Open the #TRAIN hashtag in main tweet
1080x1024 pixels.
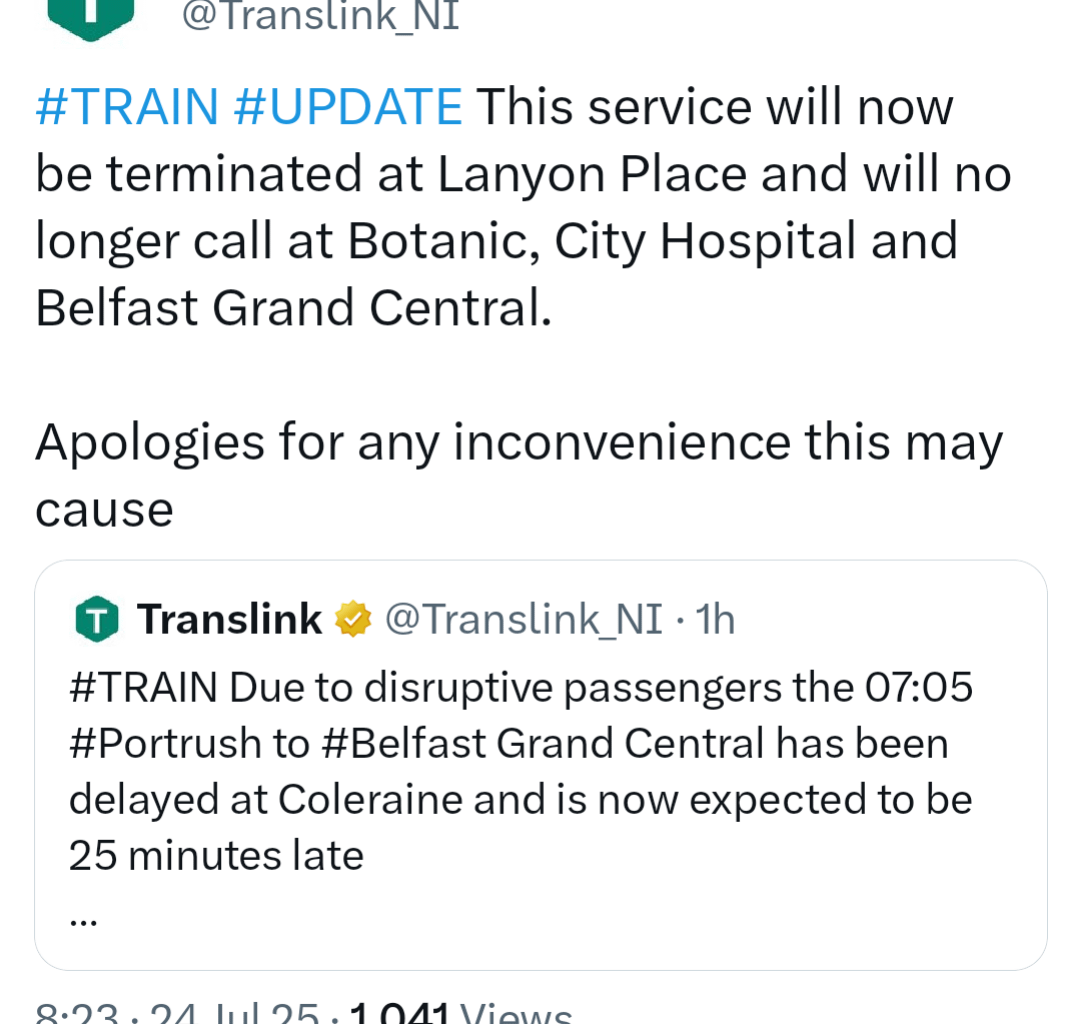[x=127, y=107]
